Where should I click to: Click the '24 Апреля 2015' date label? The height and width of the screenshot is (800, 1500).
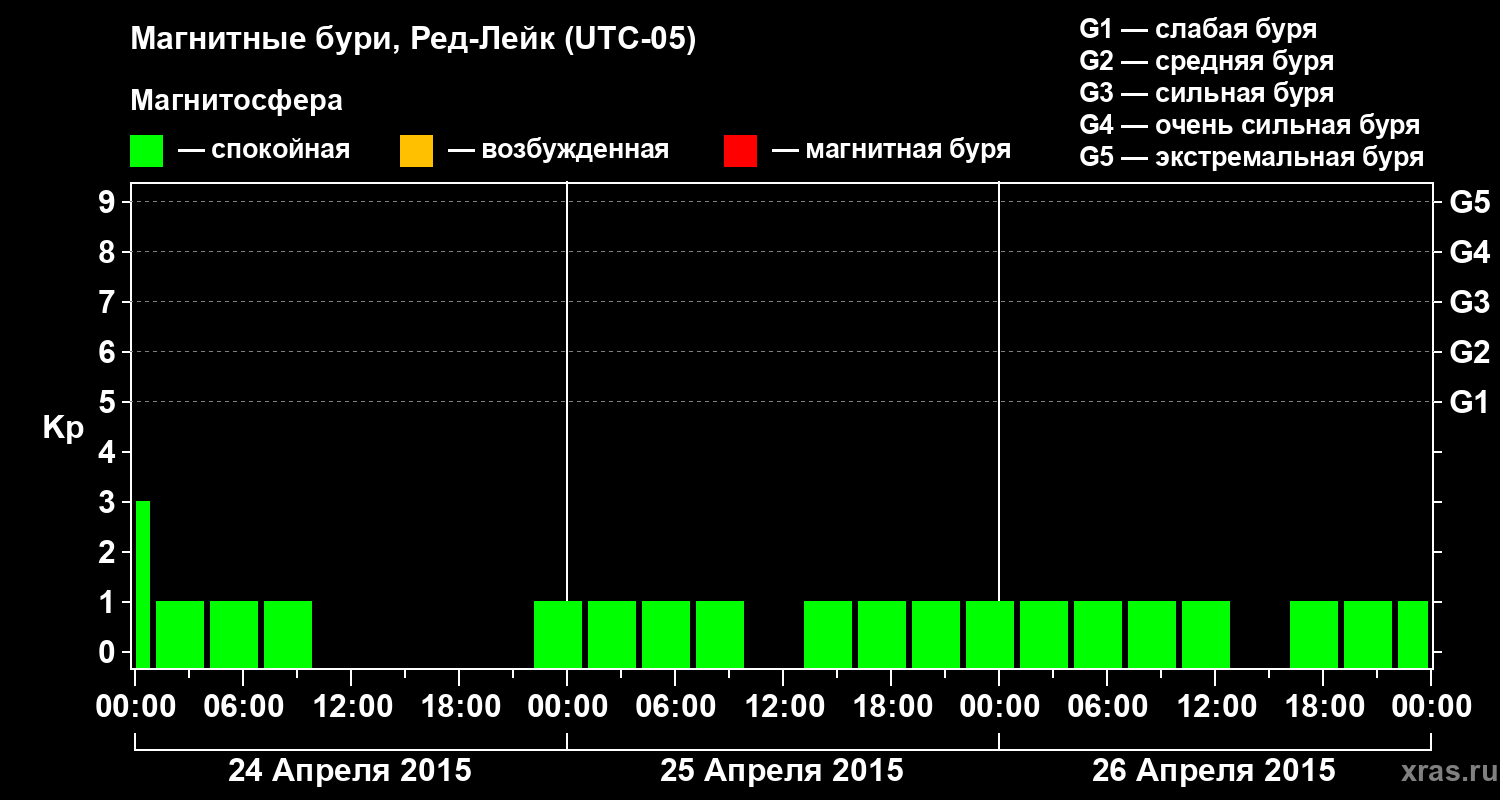click(350, 771)
